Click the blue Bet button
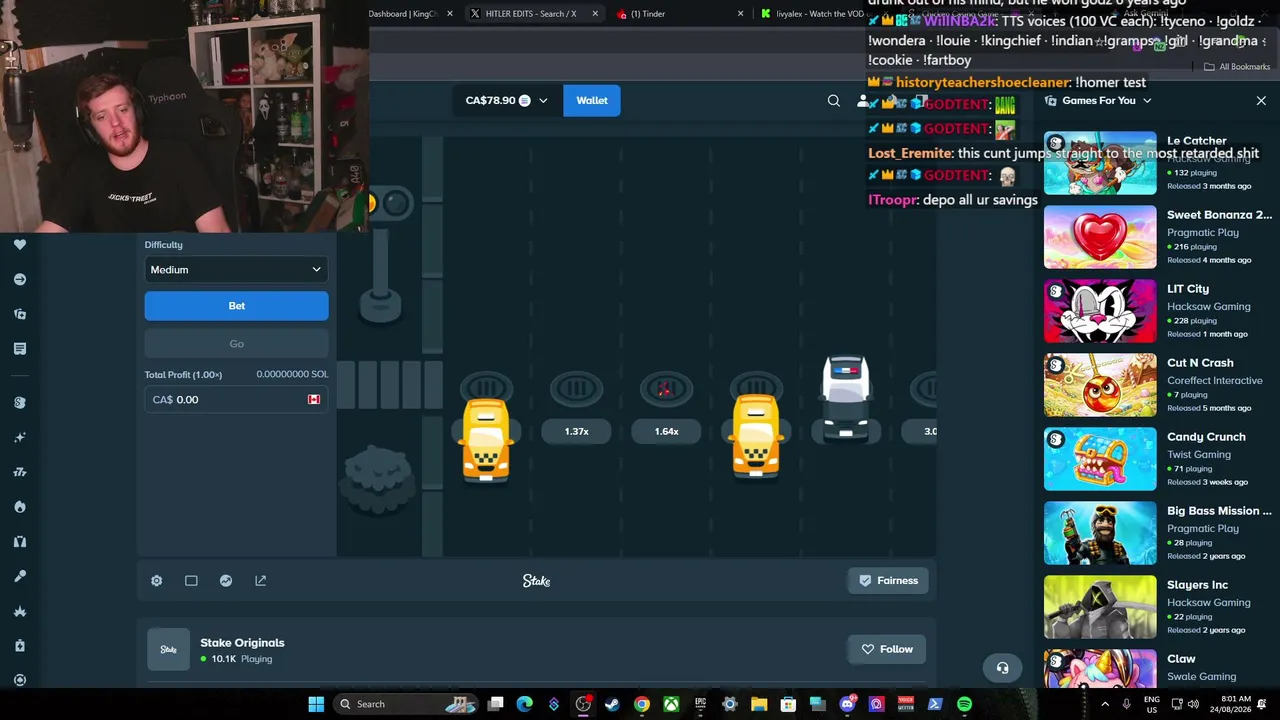1280x720 pixels. click(x=236, y=306)
